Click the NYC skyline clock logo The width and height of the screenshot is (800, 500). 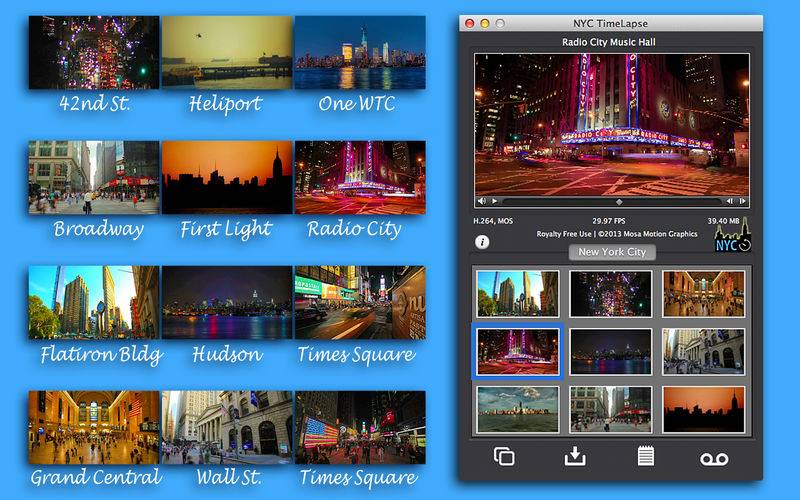[x=733, y=235]
